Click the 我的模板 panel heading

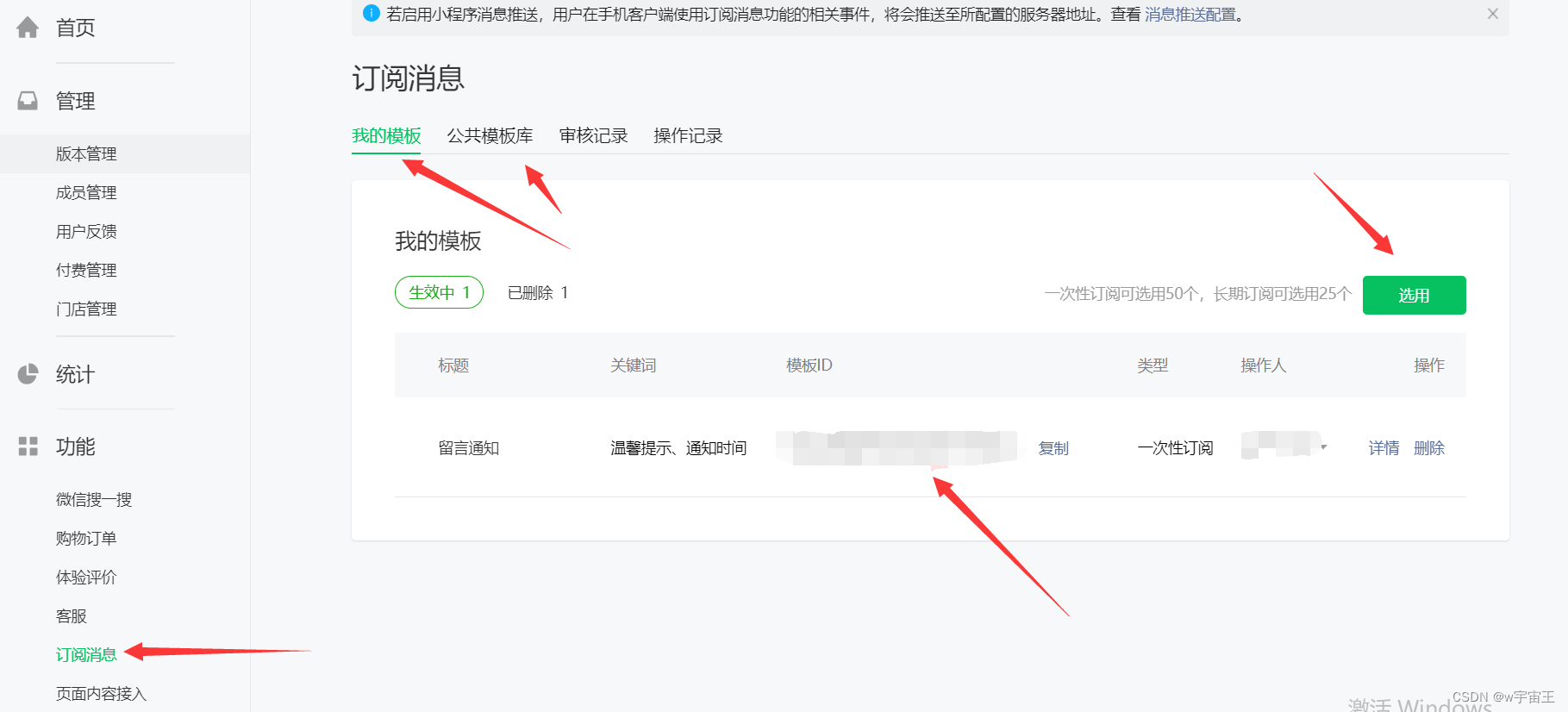(x=438, y=241)
